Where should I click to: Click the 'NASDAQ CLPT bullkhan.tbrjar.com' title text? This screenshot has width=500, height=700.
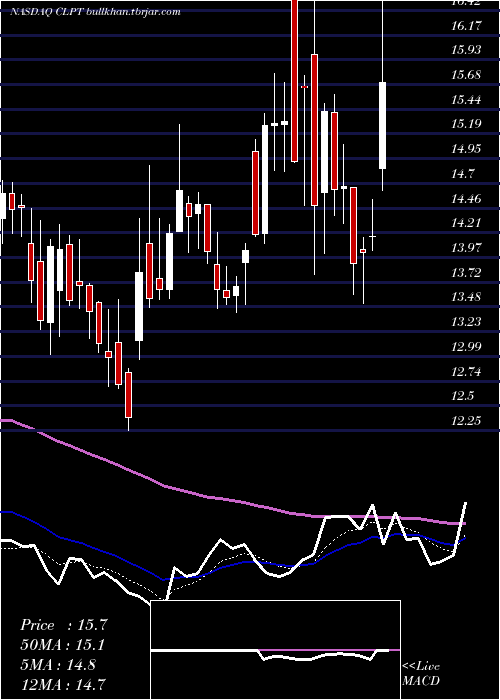tap(95, 12)
